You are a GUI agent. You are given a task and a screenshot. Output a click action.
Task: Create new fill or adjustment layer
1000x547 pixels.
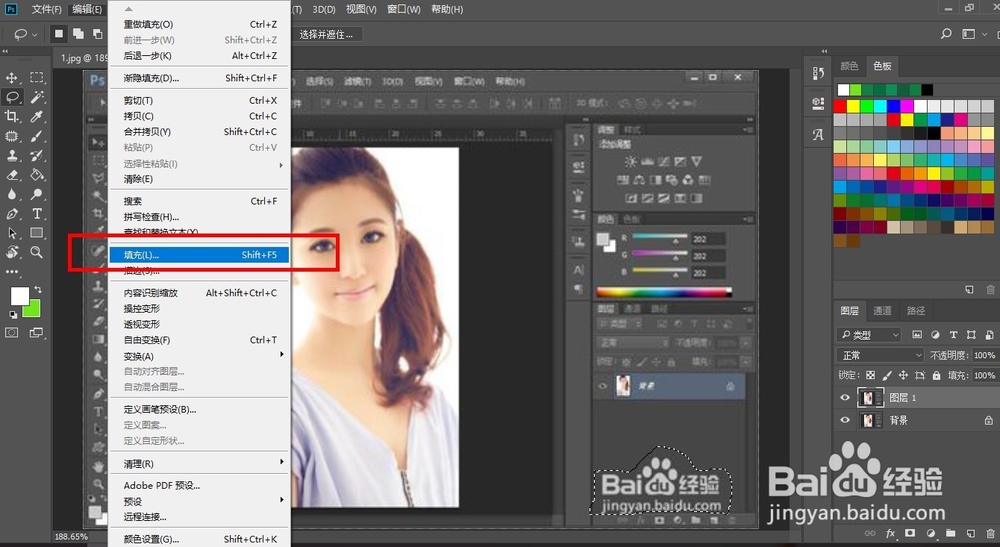(930, 533)
